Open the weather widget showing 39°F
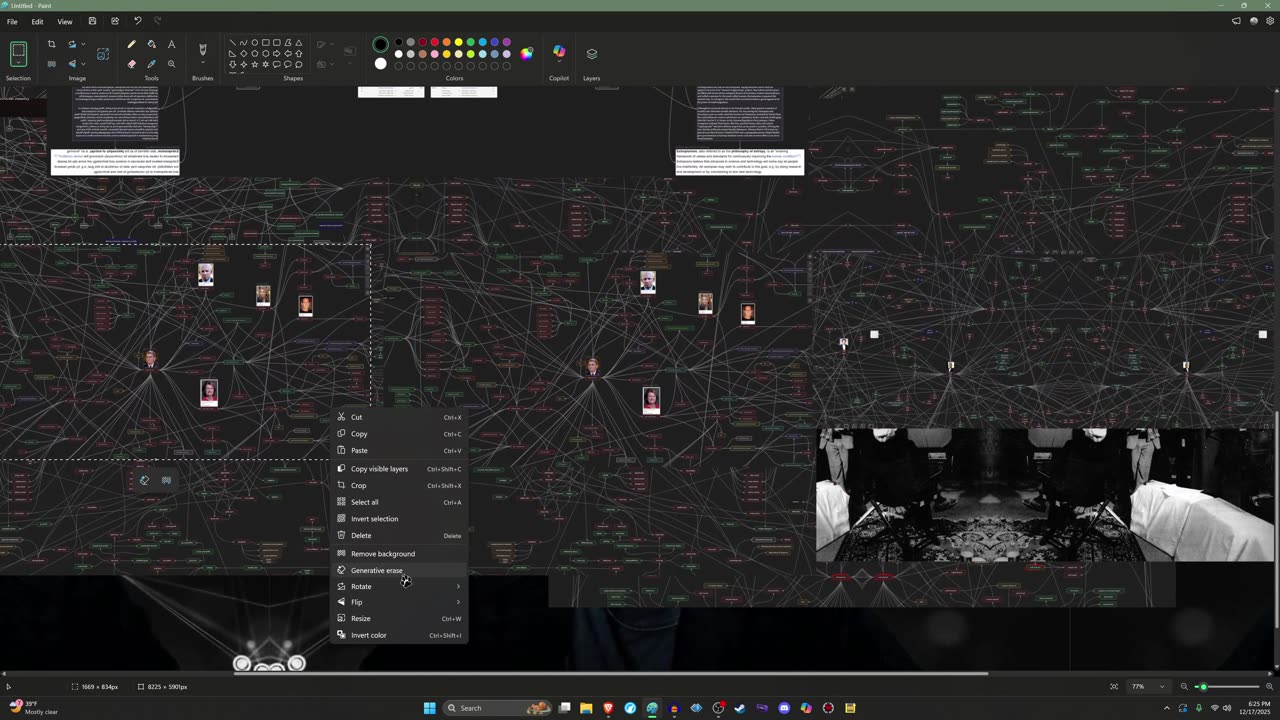Image resolution: width=1280 pixels, height=720 pixels. coord(34,707)
